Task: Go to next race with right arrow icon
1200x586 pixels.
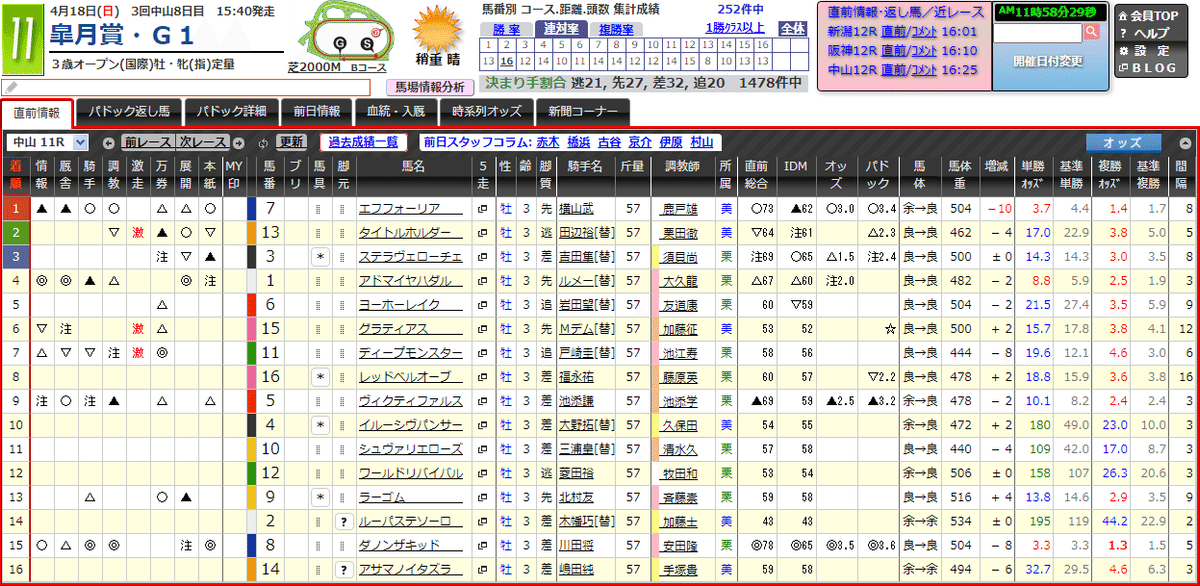Action: coord(237,142)
